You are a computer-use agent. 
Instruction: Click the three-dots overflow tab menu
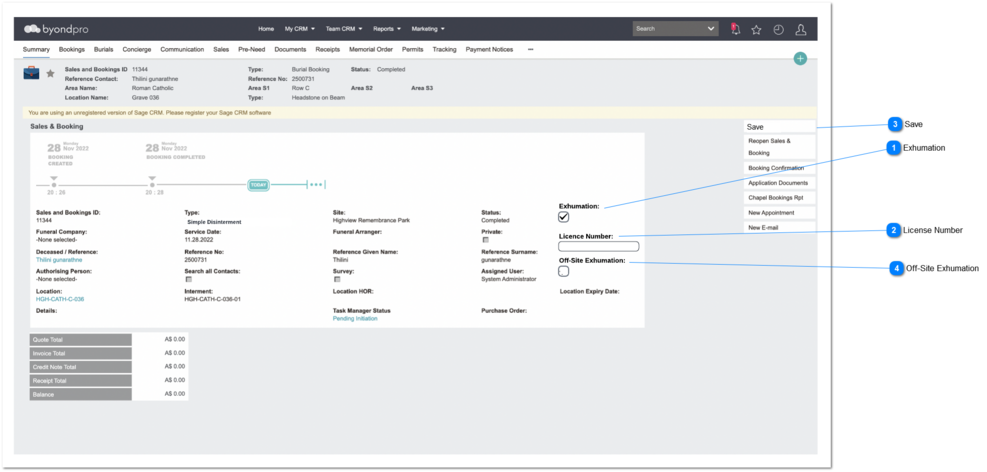tap(531, 49)
